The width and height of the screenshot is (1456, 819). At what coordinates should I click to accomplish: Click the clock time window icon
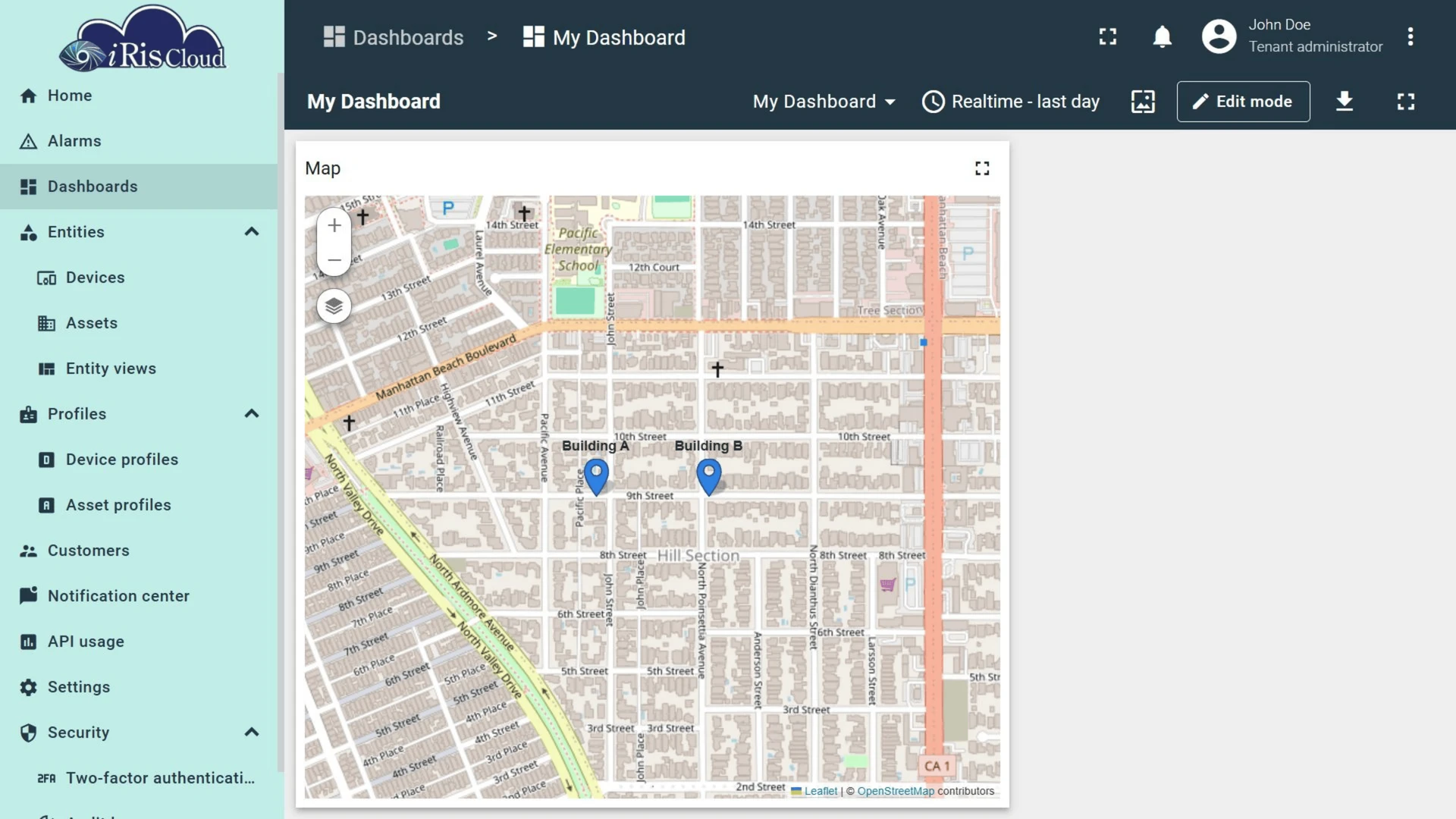[x=934, y=102]
